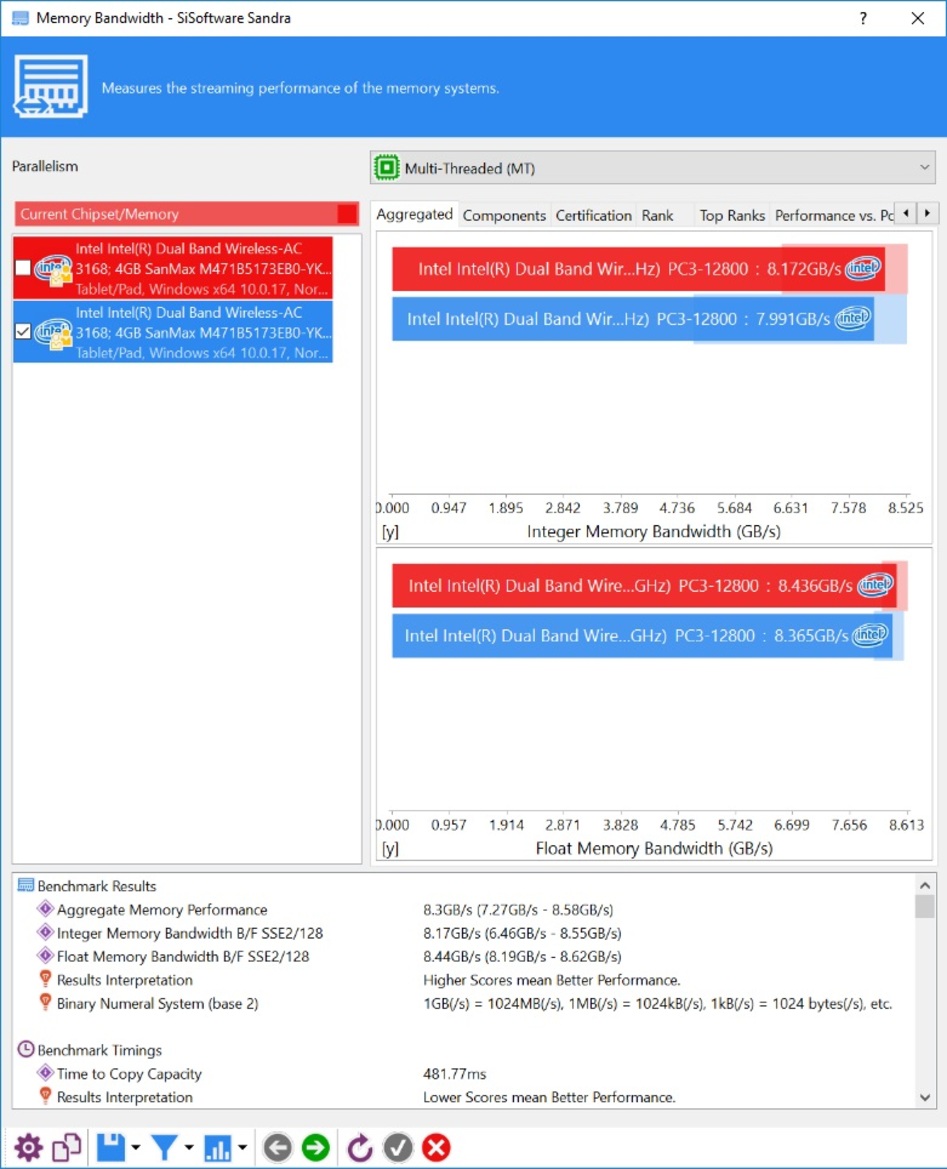Click the [y] label under the Float chart

(x=390, y=848)
